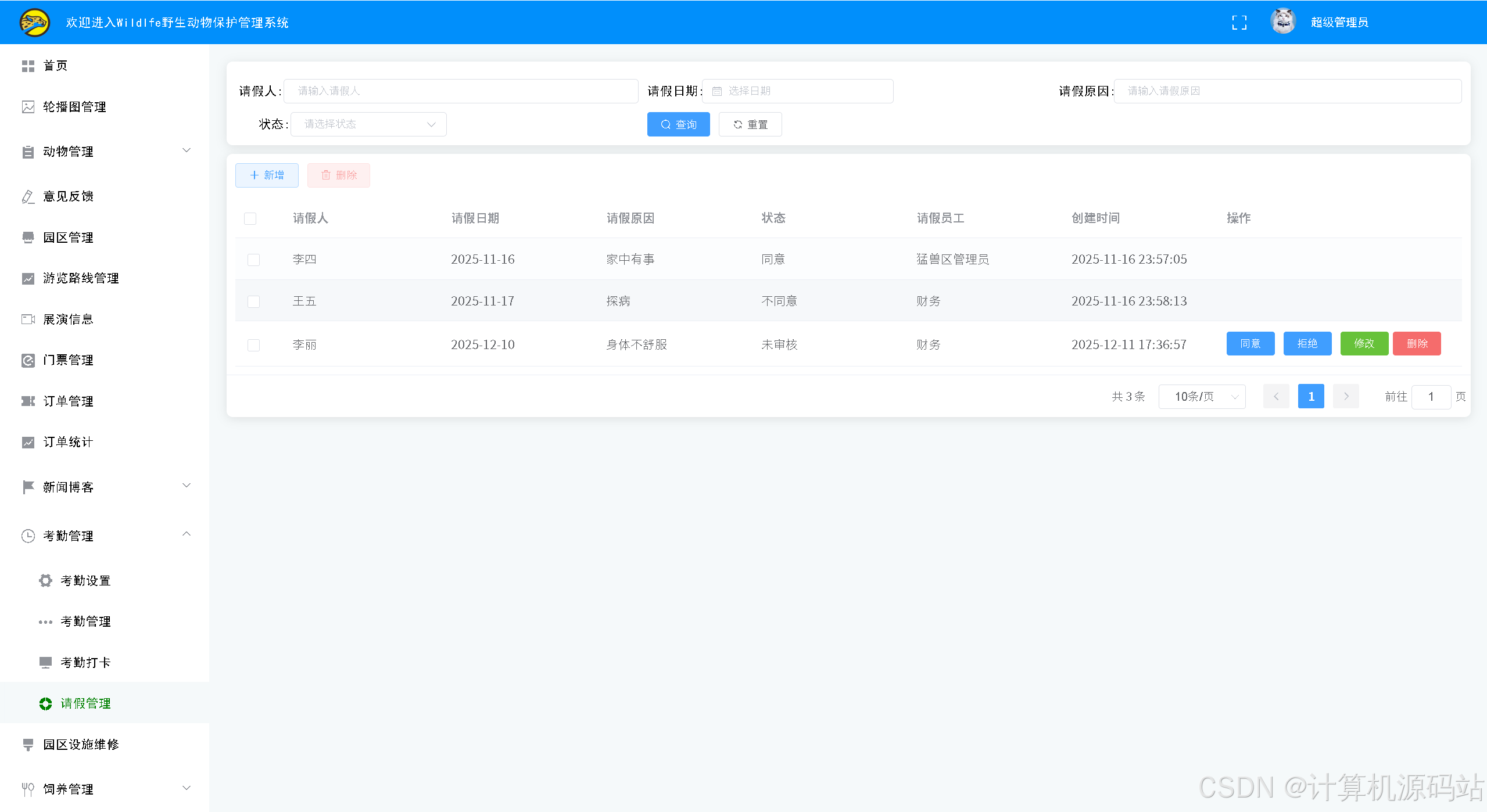Approve 李丽's leave with 同意 button

pos(1250,344)
